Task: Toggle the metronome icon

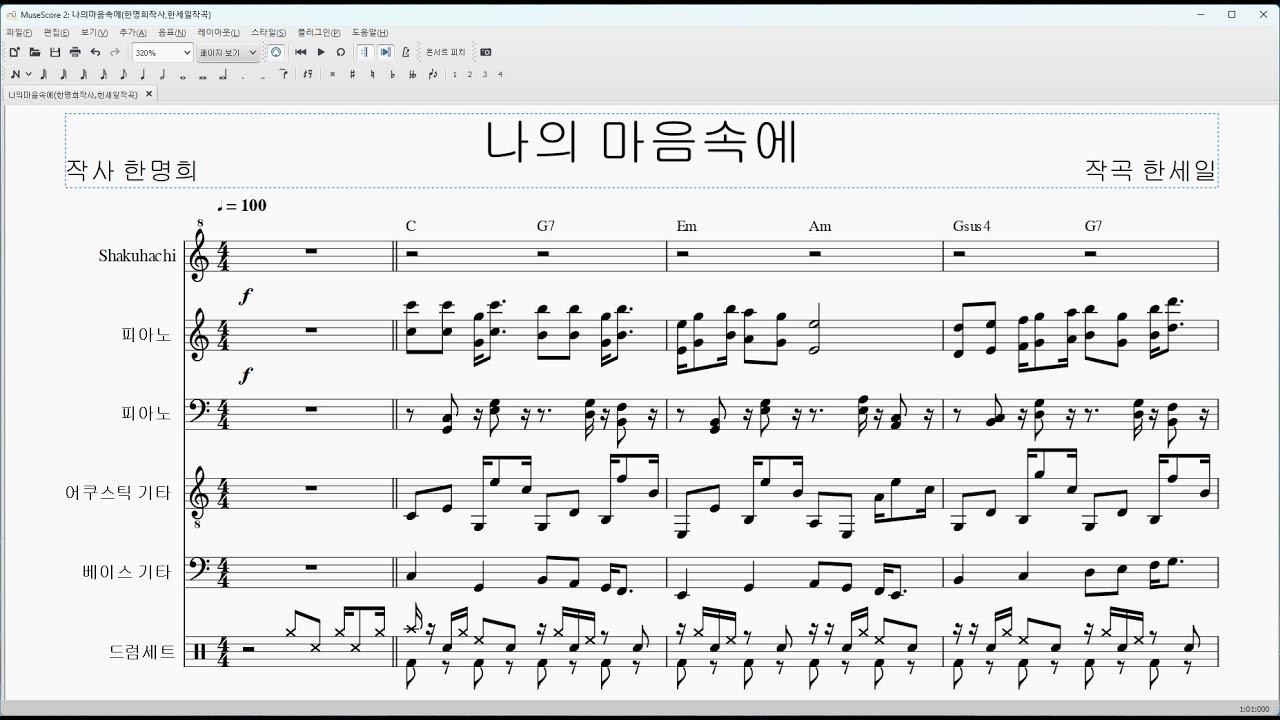Action: [x=405, y=52]
